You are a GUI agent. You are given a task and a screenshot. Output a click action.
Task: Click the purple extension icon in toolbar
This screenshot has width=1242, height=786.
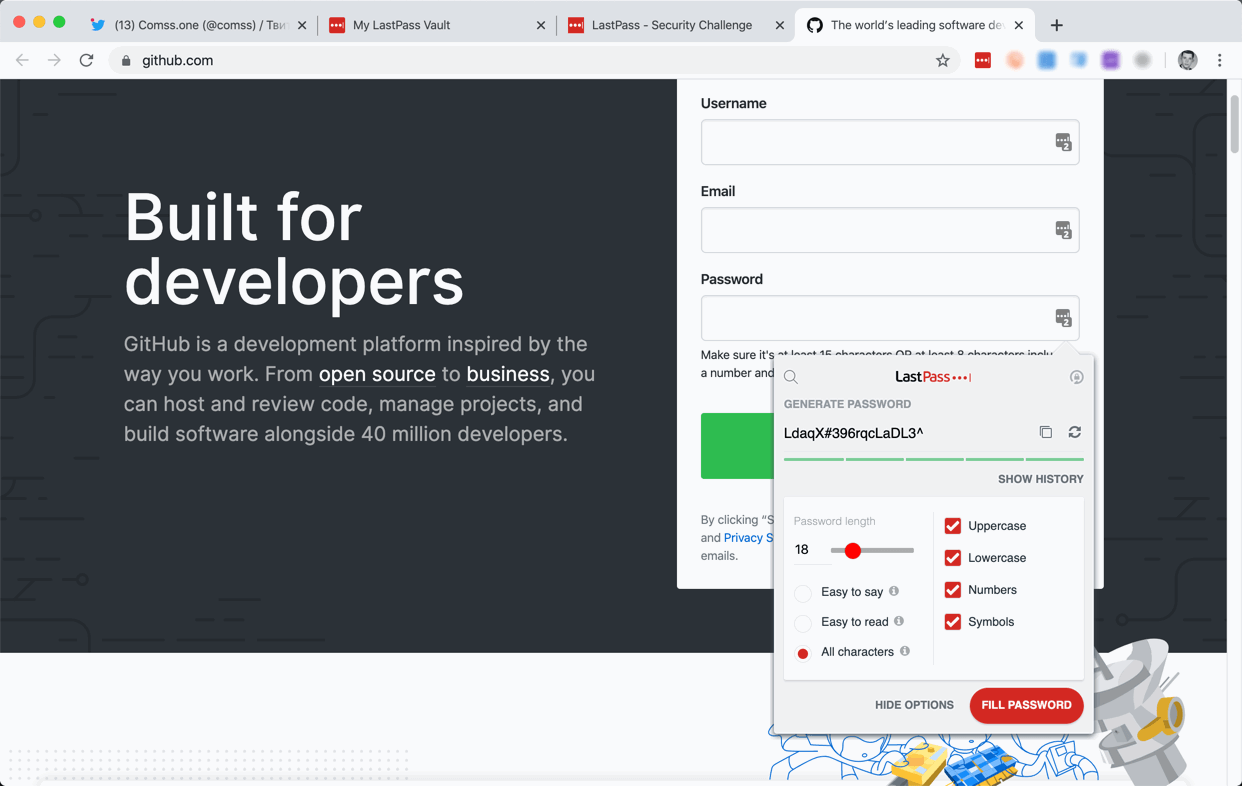[x=1111, y=61]
